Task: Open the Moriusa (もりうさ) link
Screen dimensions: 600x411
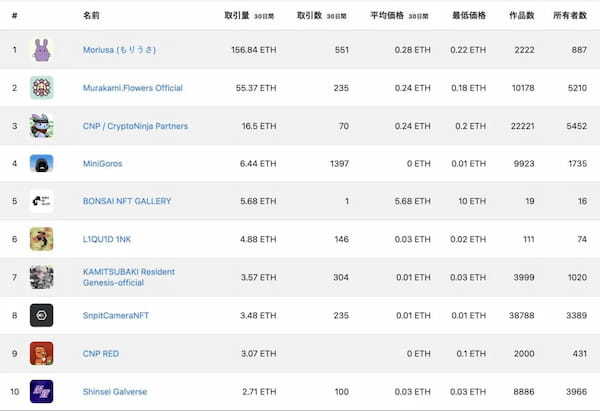Action: pyautogui.click(x=119, y=50)
